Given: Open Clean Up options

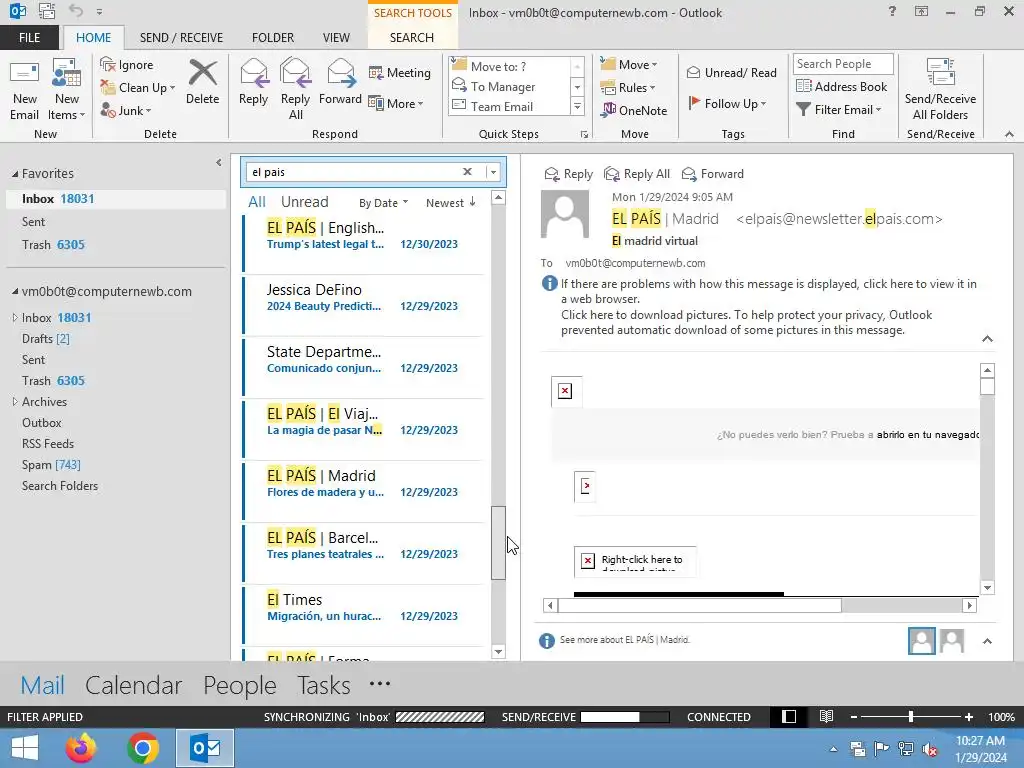Looking at the screenshot, I should [x=138, y=88].
